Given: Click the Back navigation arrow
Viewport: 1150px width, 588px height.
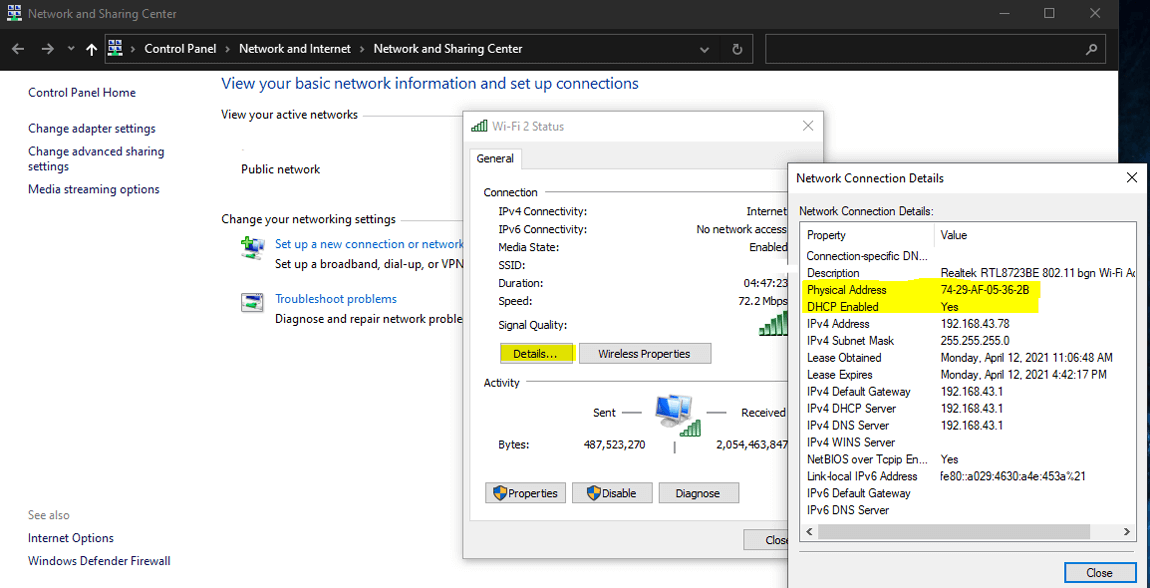Looking at the screenshot, I should pyautogui.click(x=18, y=49).
